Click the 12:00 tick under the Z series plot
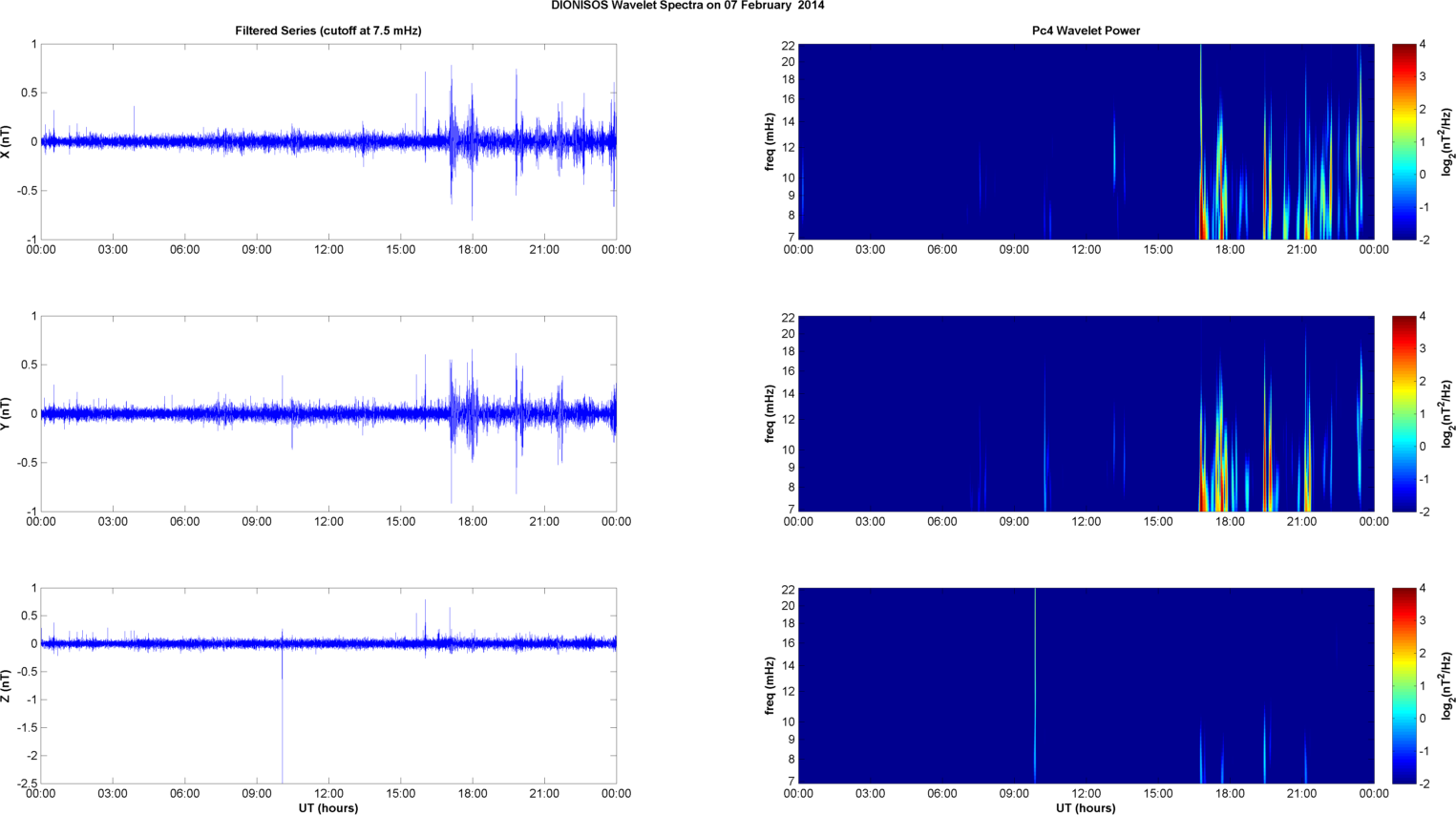This screenshot has width=1456, height=815. coord(328,794)
